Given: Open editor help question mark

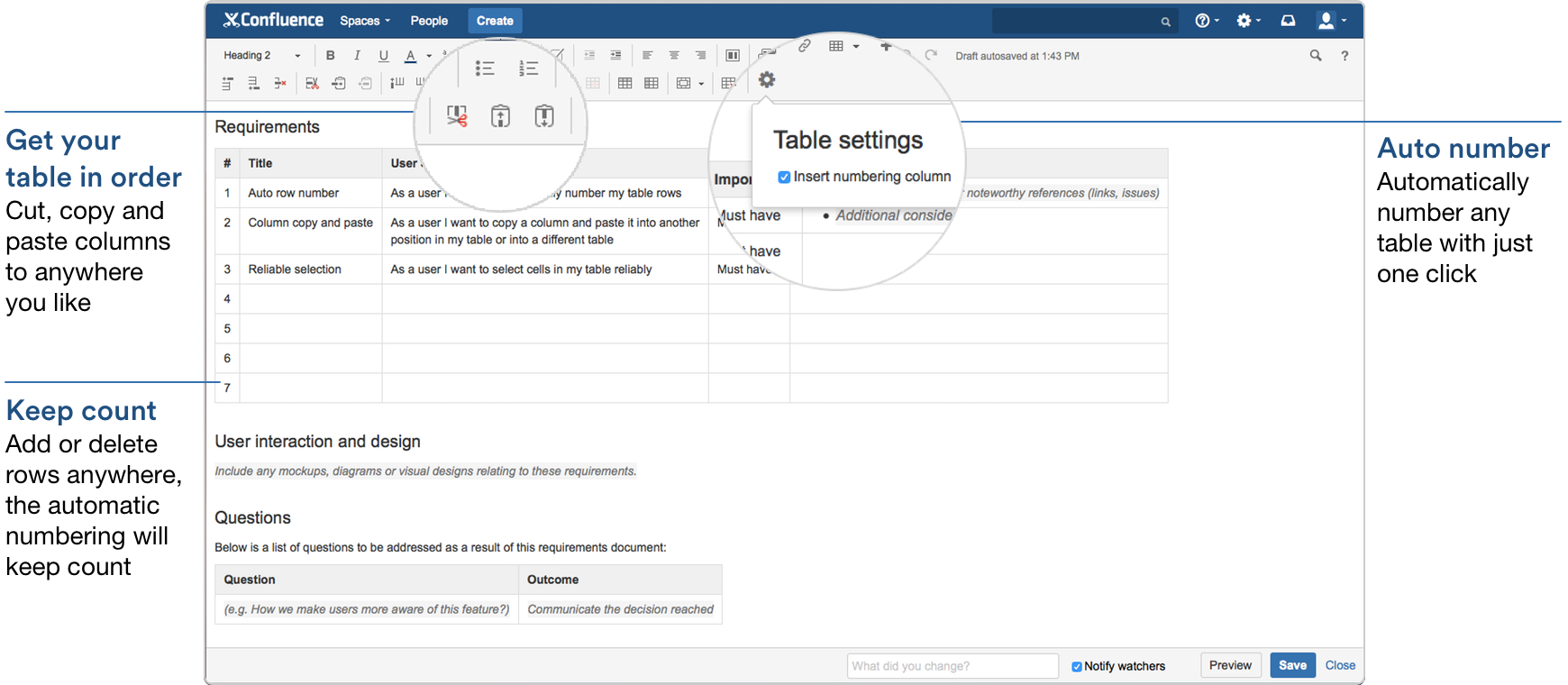Looking at the screenshot, I should pyautogui.click(x=1345, y=56).
